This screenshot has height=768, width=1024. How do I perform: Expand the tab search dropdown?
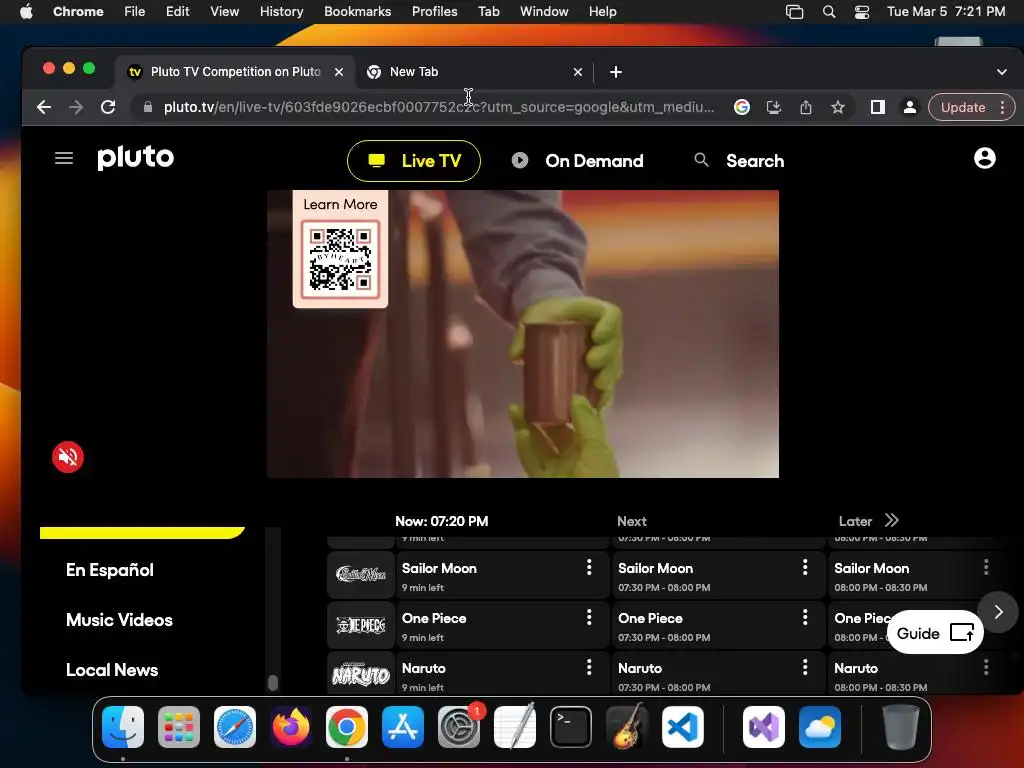click(1001, 72)
